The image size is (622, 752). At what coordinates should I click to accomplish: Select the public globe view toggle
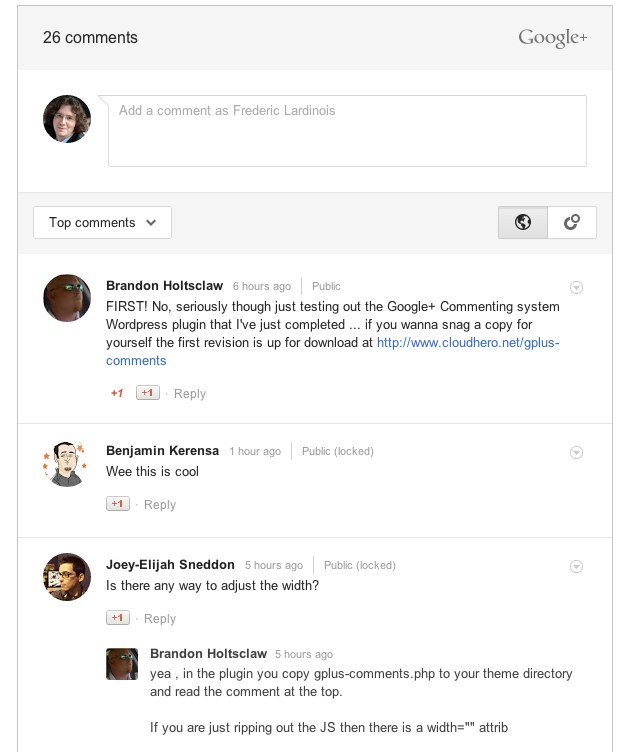(523, 223)
